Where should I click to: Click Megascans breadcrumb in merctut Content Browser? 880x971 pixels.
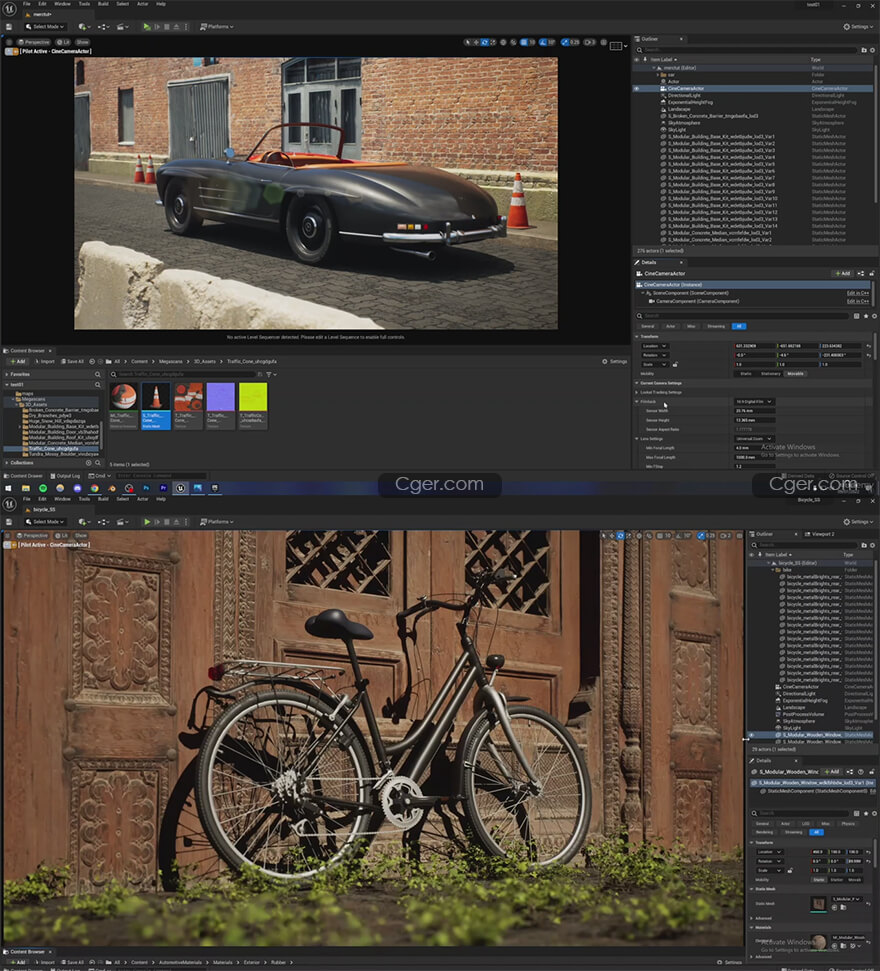[x=170, y=362]
